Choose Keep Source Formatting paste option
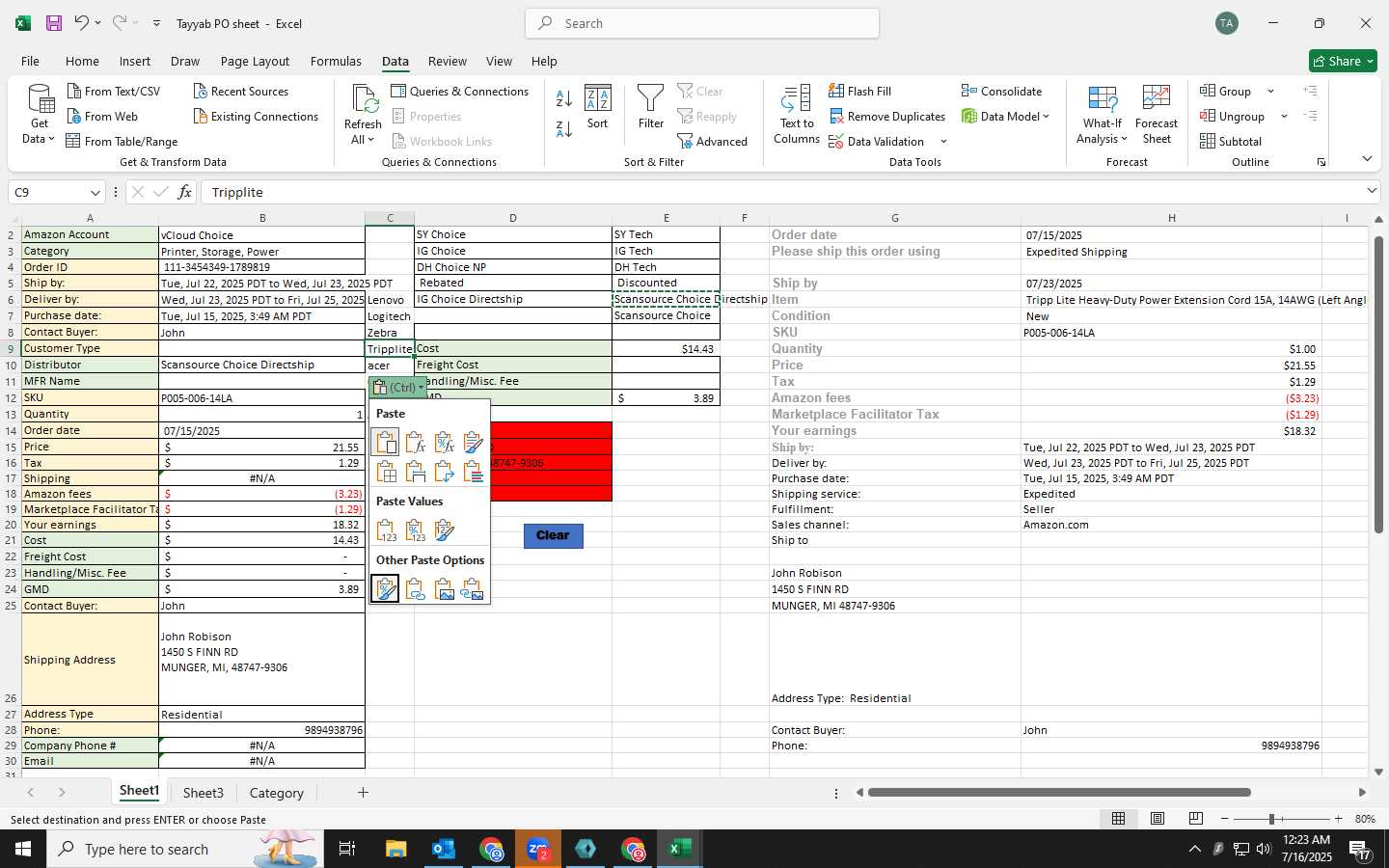 tap(473, 443)
